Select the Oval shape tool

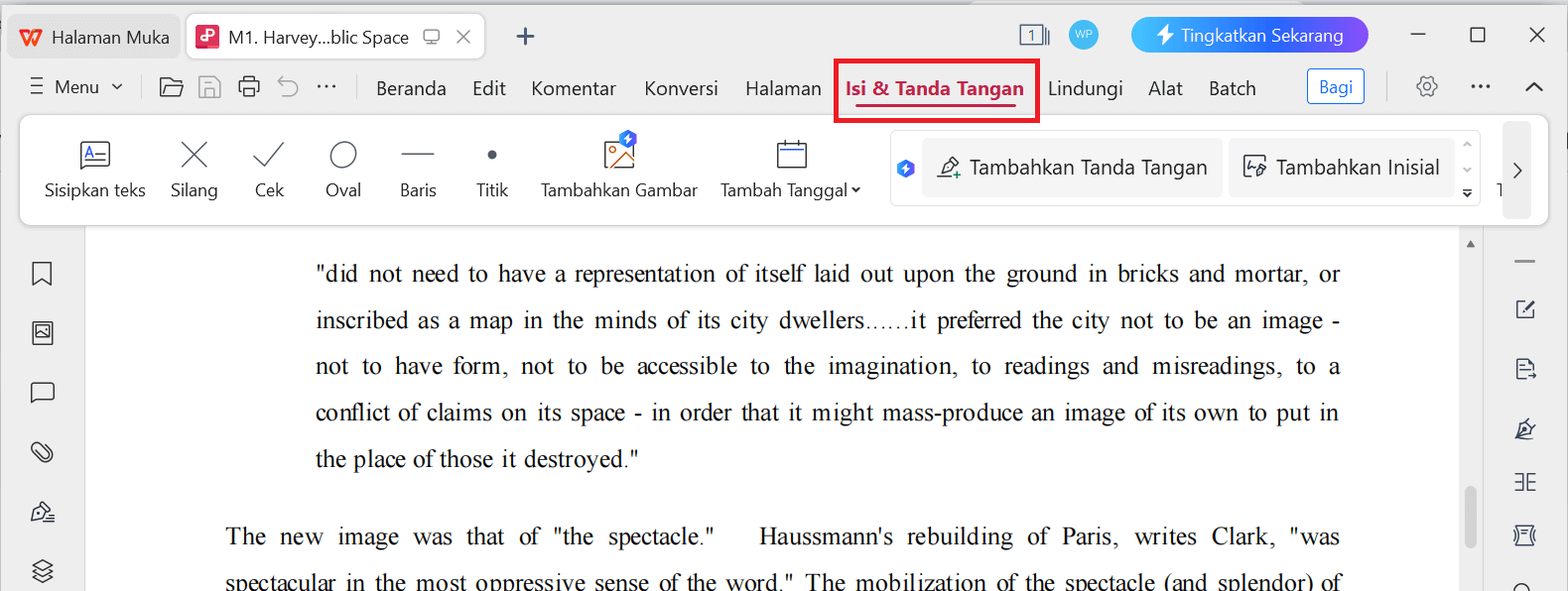[343, 170]
